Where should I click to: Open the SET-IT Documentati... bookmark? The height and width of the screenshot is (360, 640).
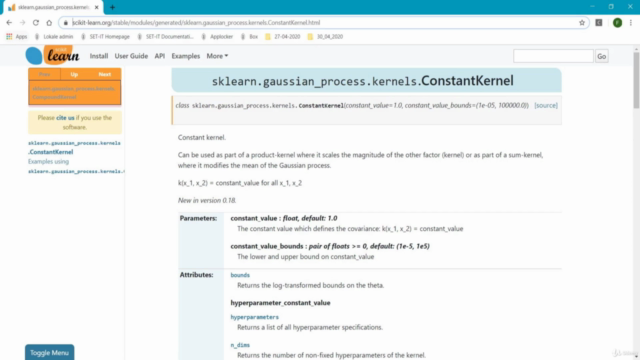[x=165, y=37]
